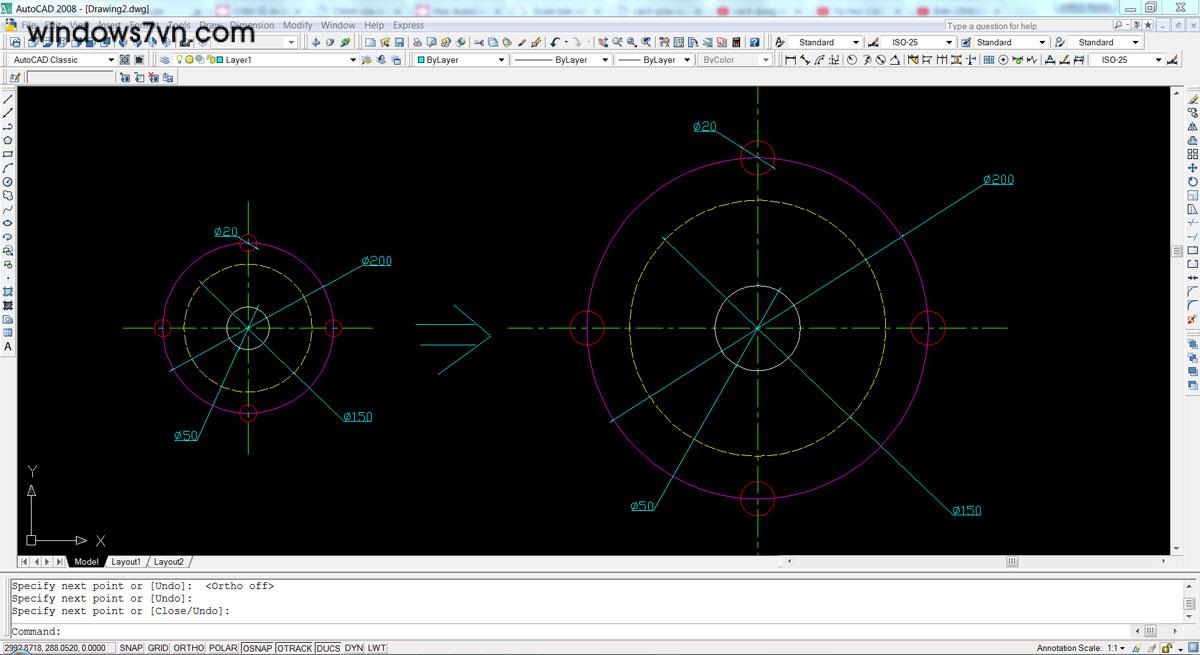This screenshot has height=655, width=1200.
Task: Click the Command line input
Action: tap(570, 631)
